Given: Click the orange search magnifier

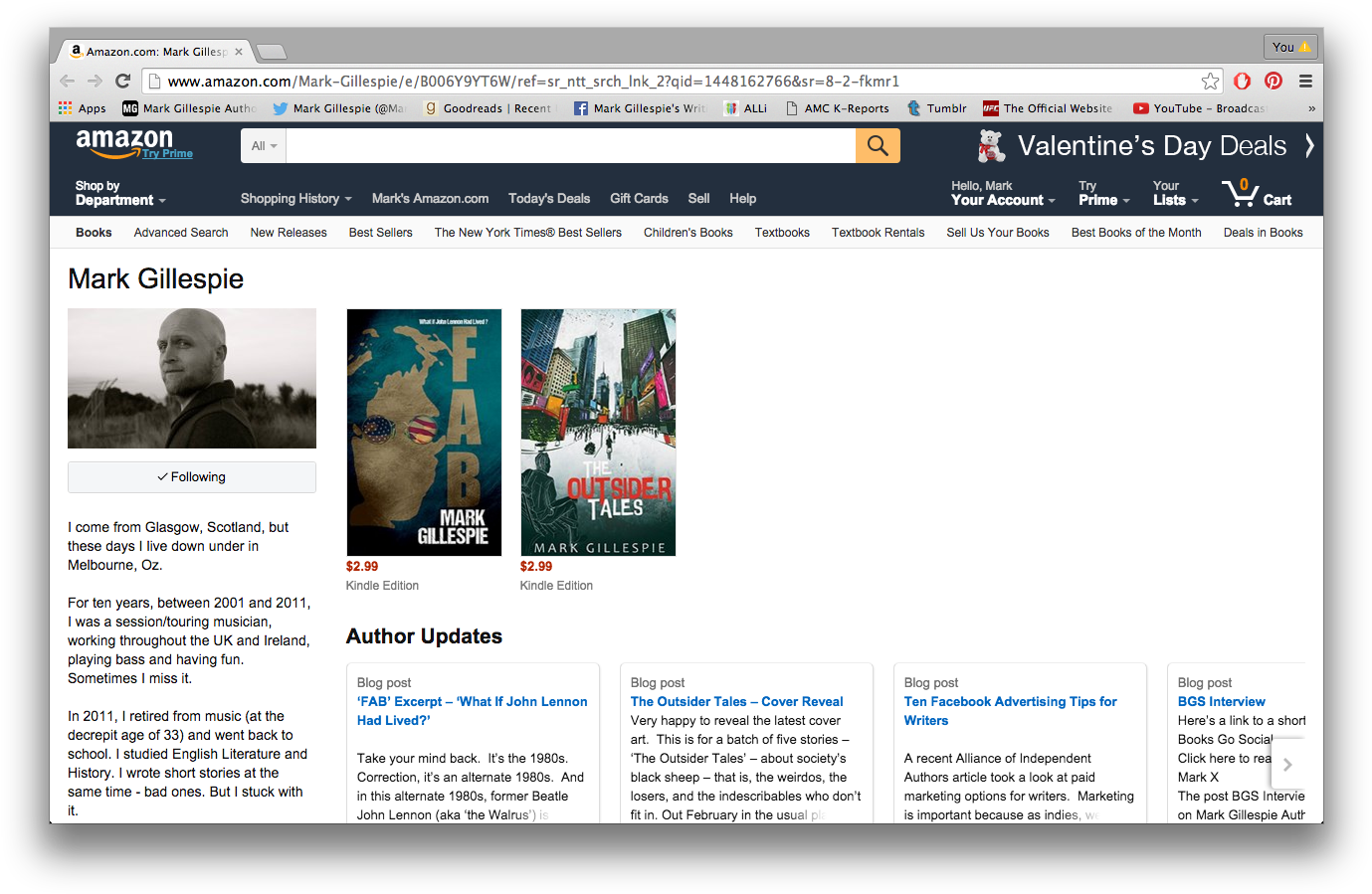Looking at the screenshot, I should click(x=877, y=145).
